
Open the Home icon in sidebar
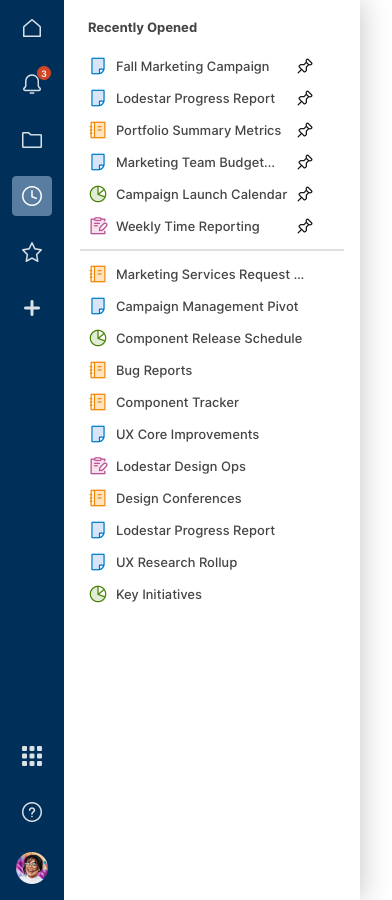[32, 28]
